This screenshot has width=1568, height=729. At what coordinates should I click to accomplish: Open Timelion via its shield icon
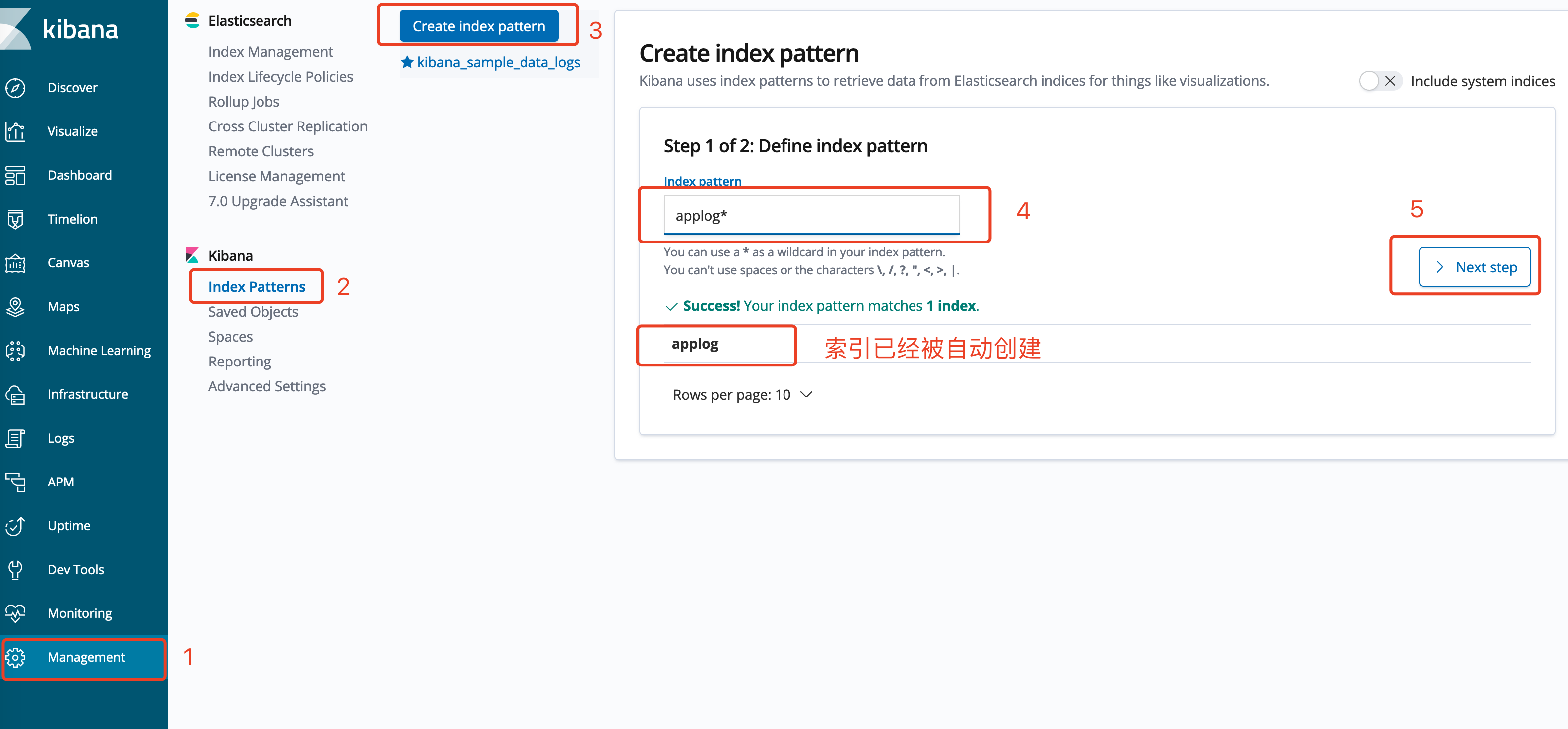15,219
